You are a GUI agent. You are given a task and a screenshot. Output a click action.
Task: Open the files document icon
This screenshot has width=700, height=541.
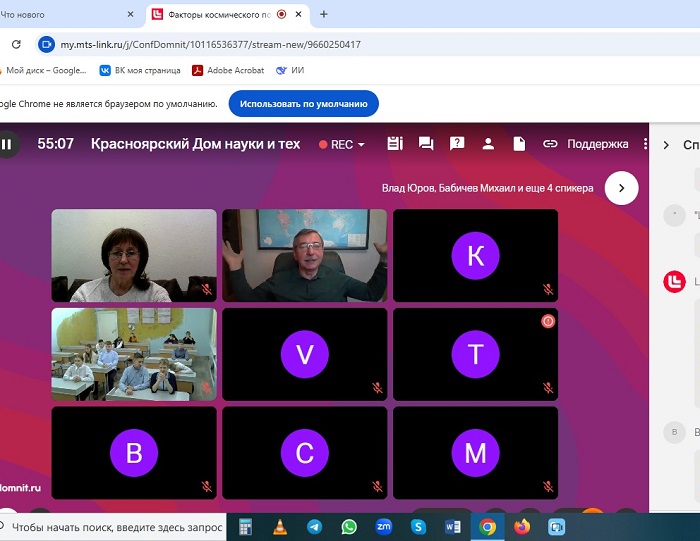[519, 144]
